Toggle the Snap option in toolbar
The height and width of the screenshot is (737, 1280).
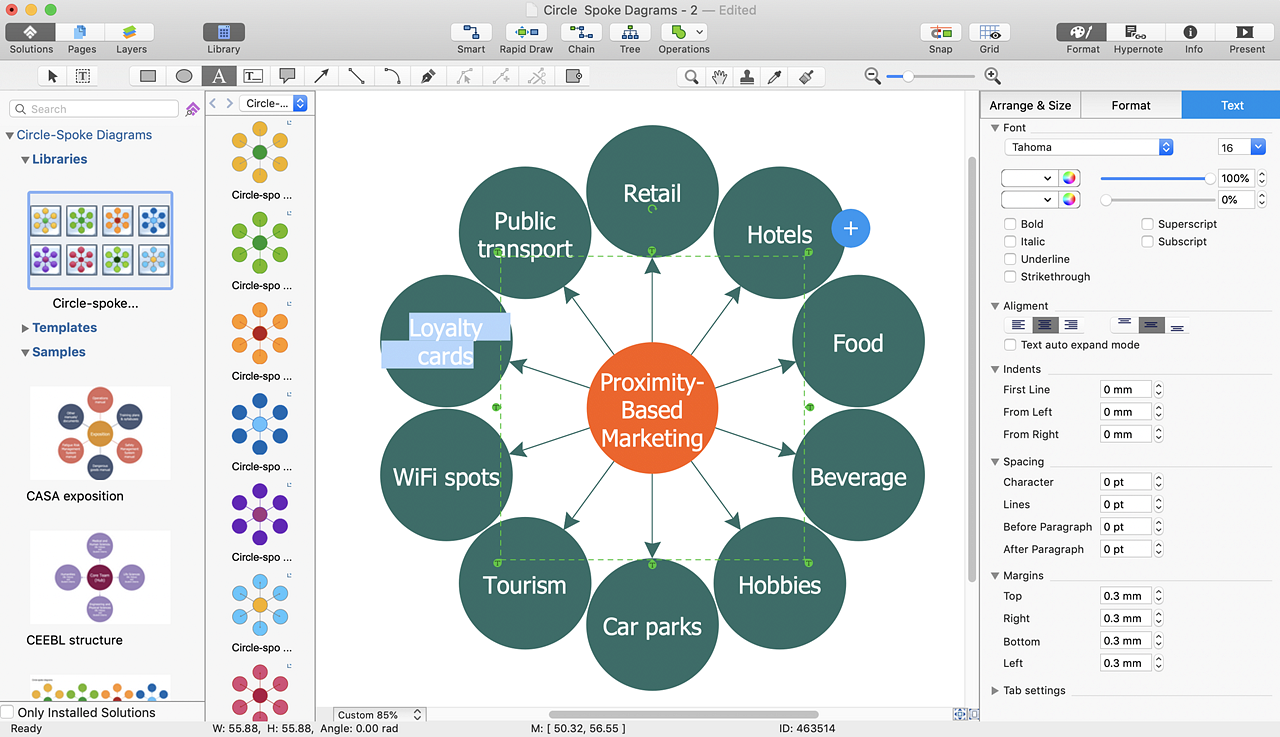[940, 33]
